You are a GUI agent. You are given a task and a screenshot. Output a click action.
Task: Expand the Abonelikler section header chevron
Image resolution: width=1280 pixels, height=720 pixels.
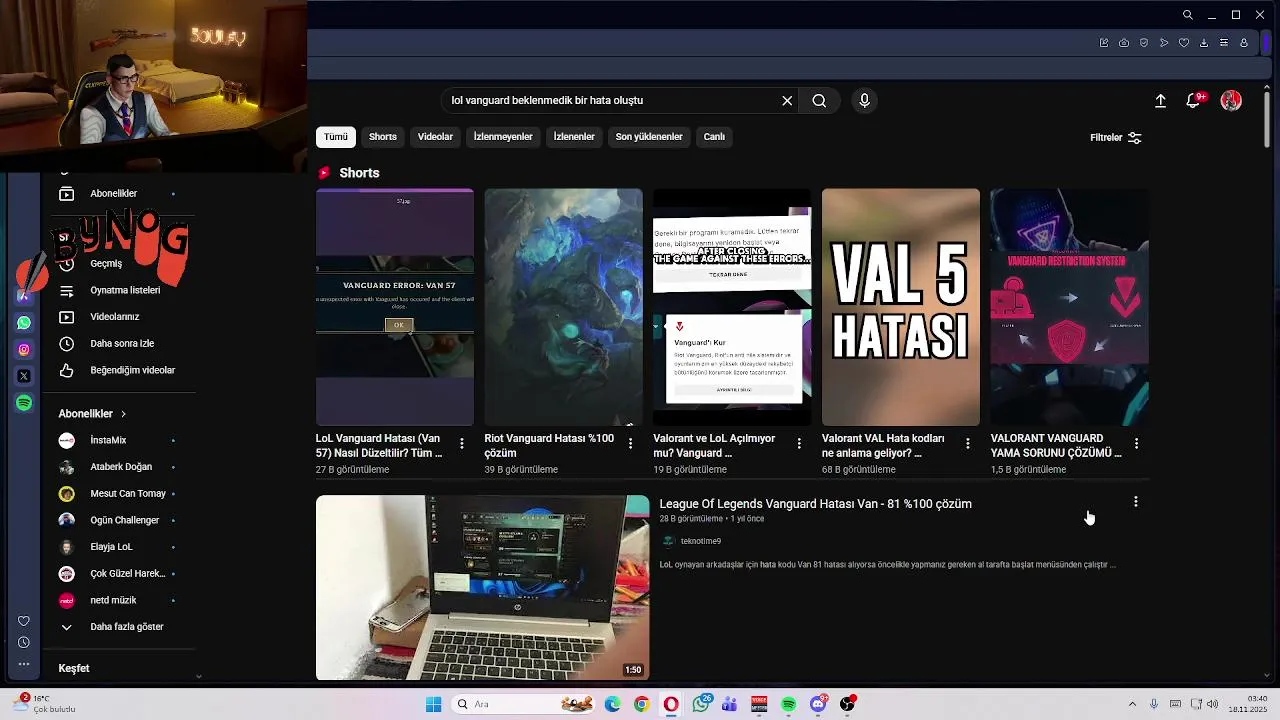pyautogui.click(x=123, y=414)
